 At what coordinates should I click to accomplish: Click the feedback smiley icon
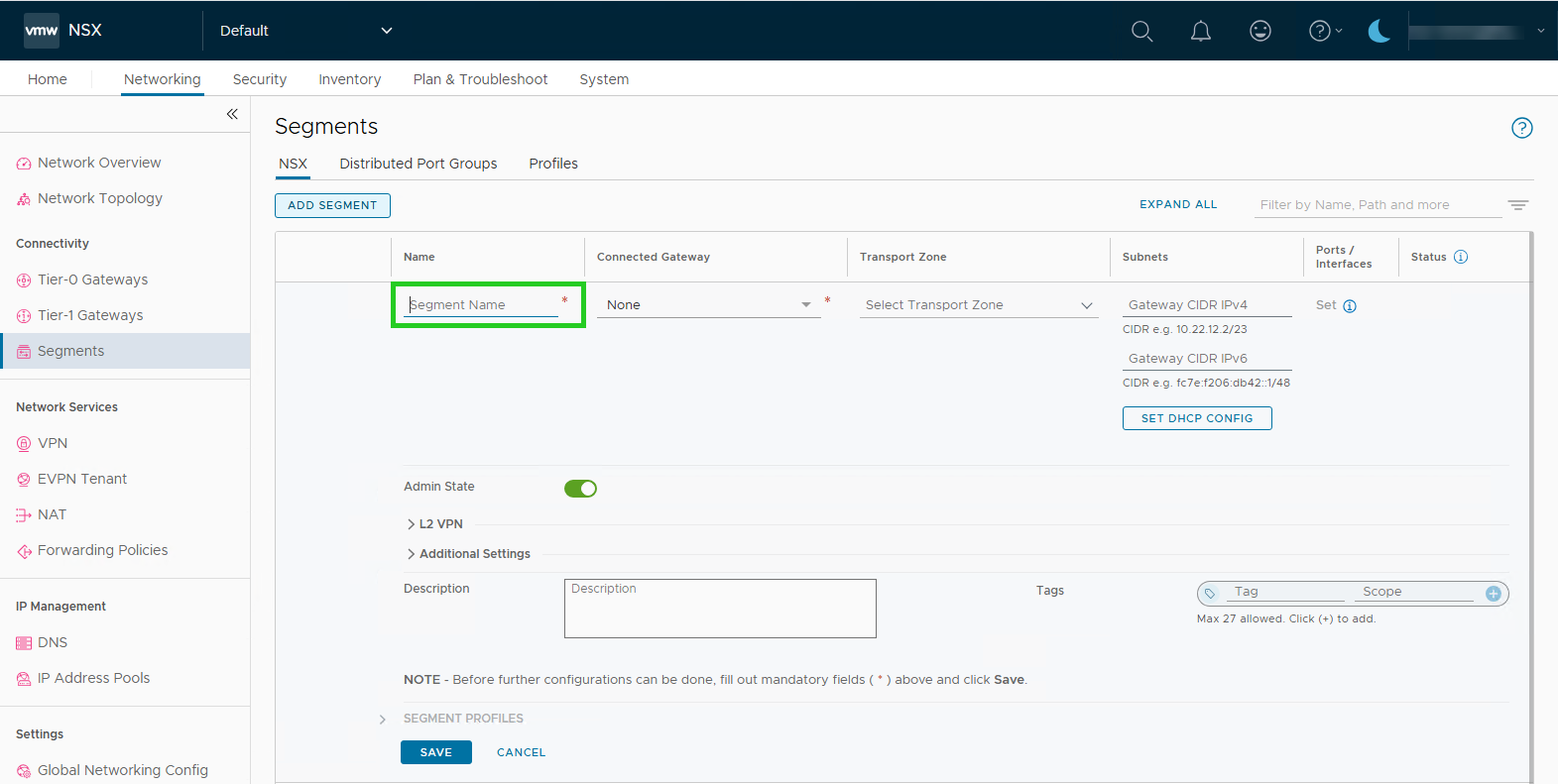pos(1260,31)
